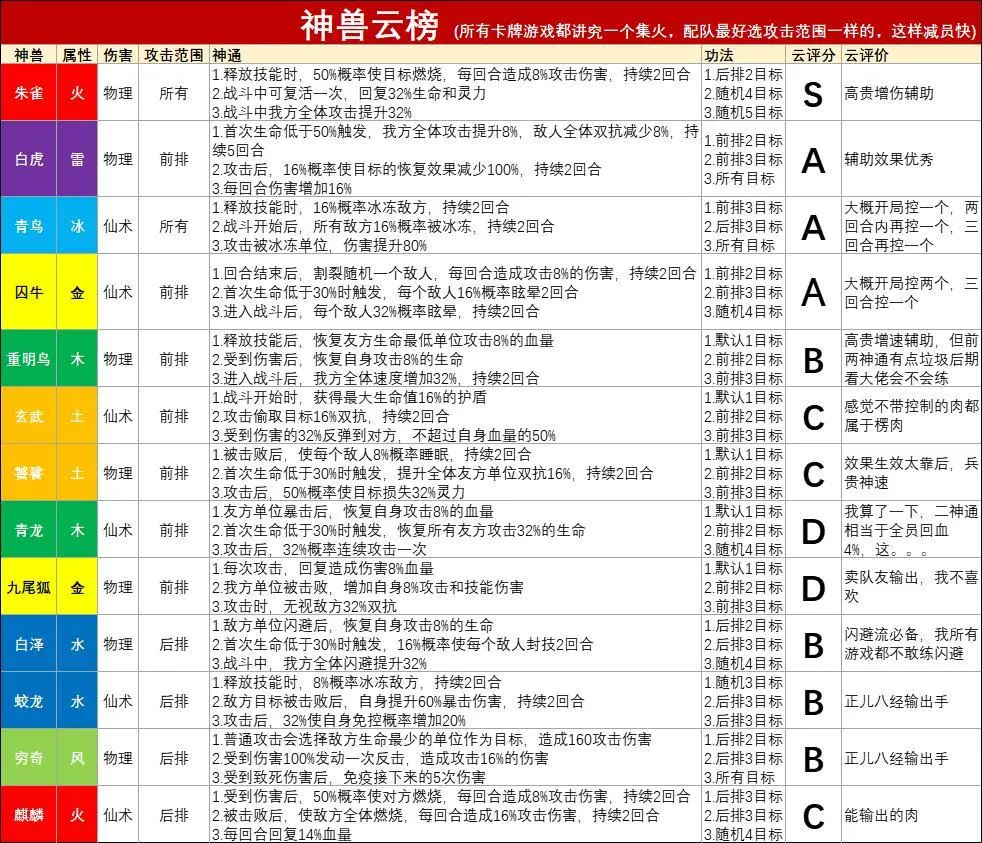Click the 麒麟 name cell
Viewport: 982px width, 843px height.
[27, 815]
